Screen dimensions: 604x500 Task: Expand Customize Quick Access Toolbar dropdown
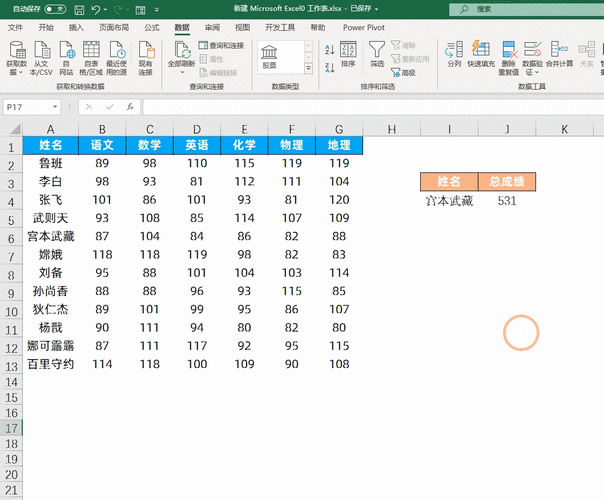pos(157,10)
